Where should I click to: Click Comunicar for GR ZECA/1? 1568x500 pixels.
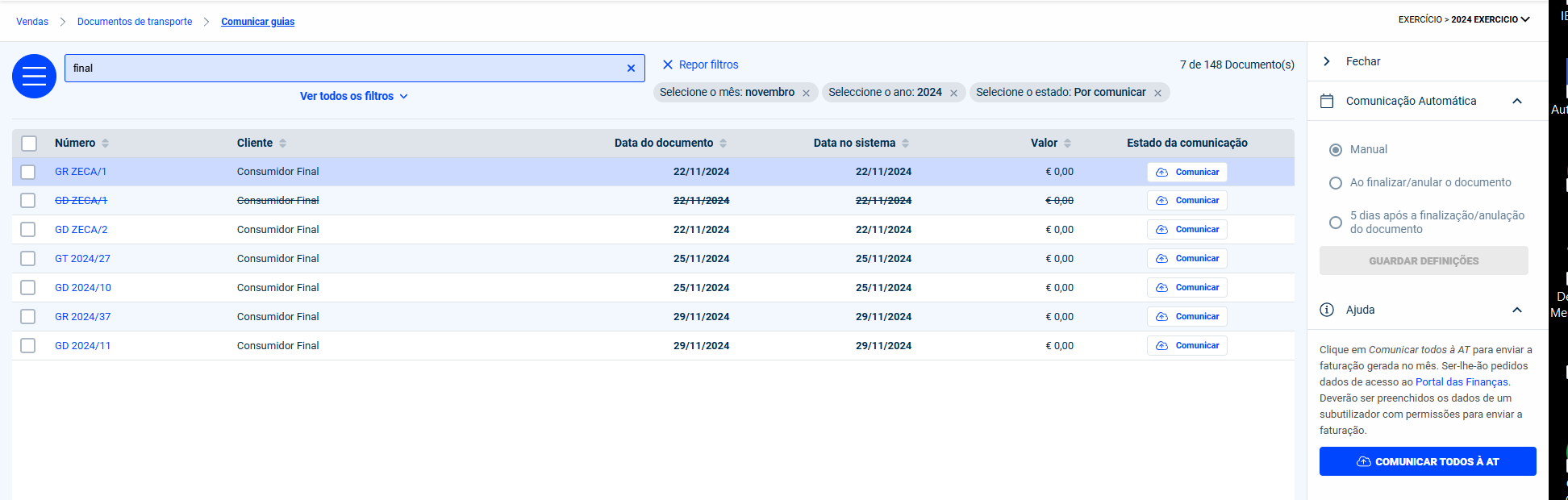tap(1187, 172)
